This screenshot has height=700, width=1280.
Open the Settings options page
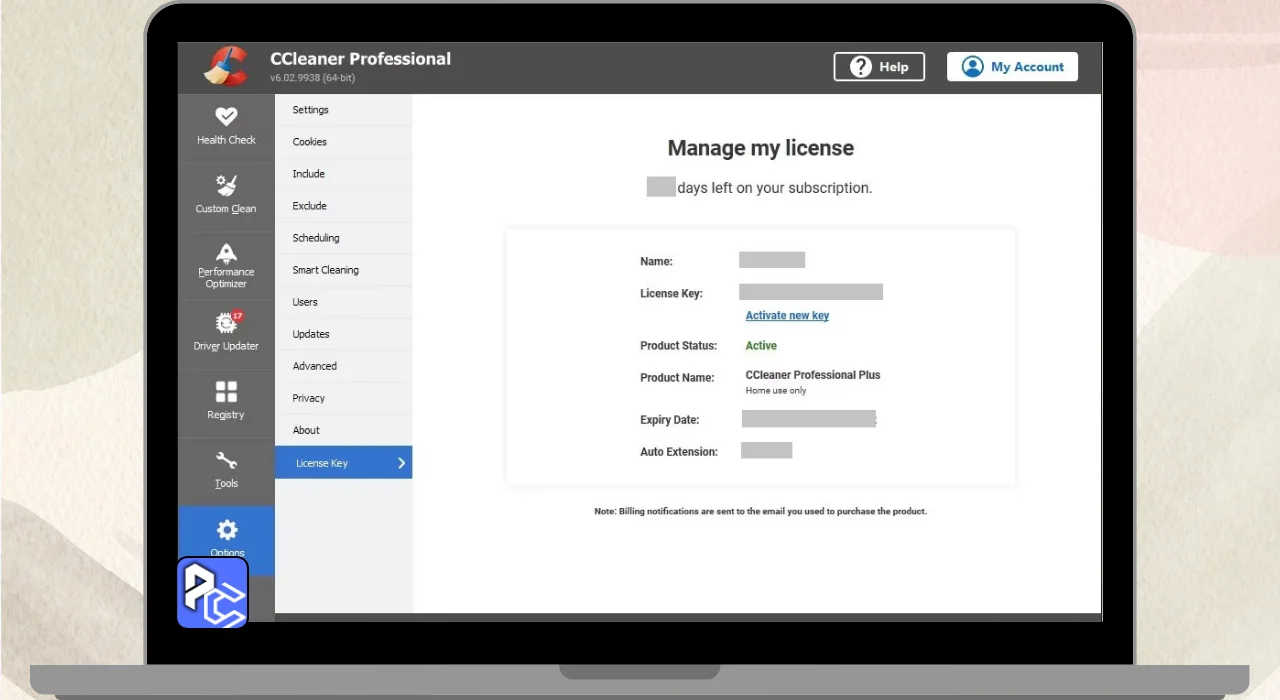310,110
